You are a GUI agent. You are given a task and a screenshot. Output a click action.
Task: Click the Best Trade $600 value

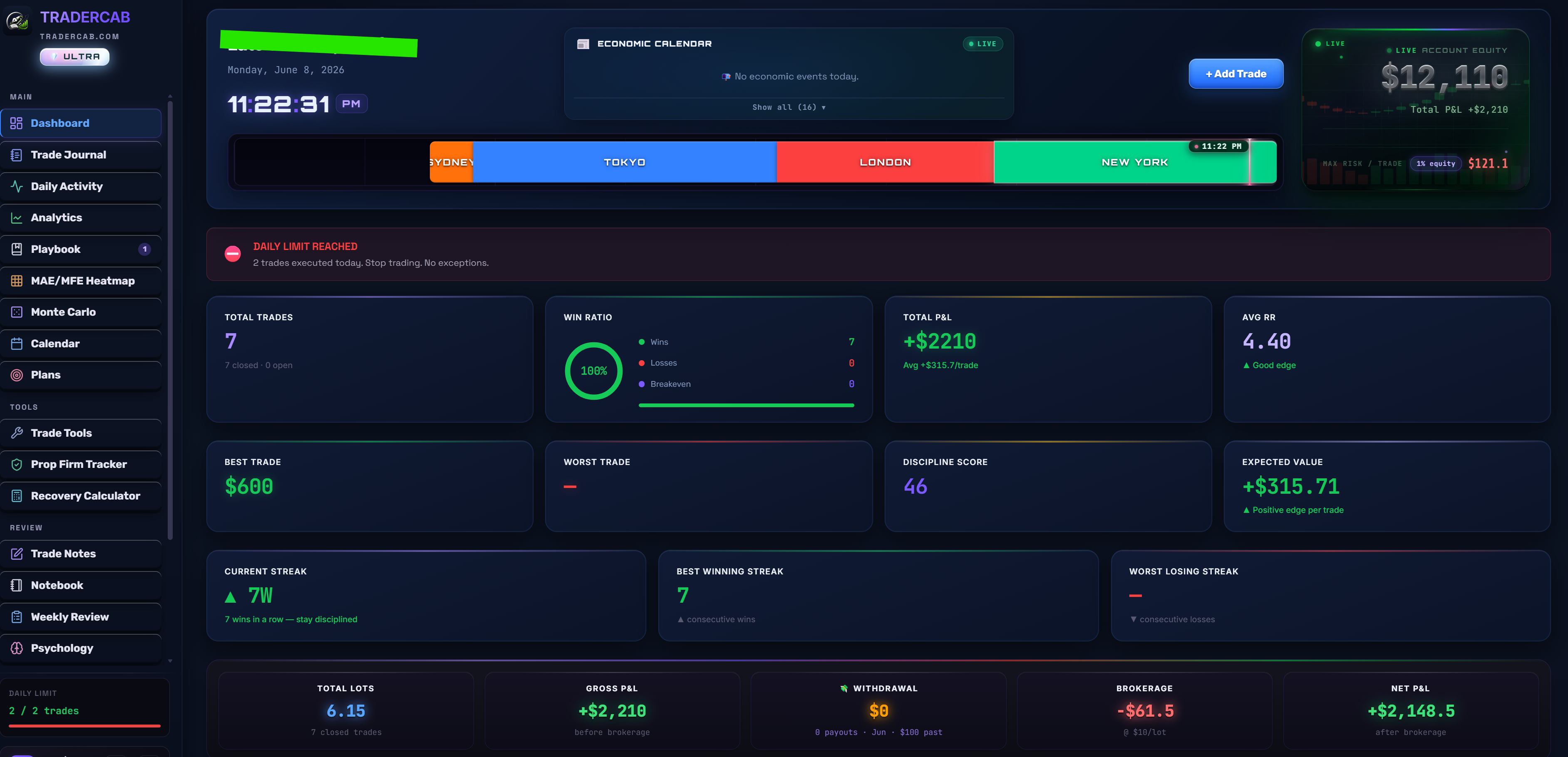249,486
